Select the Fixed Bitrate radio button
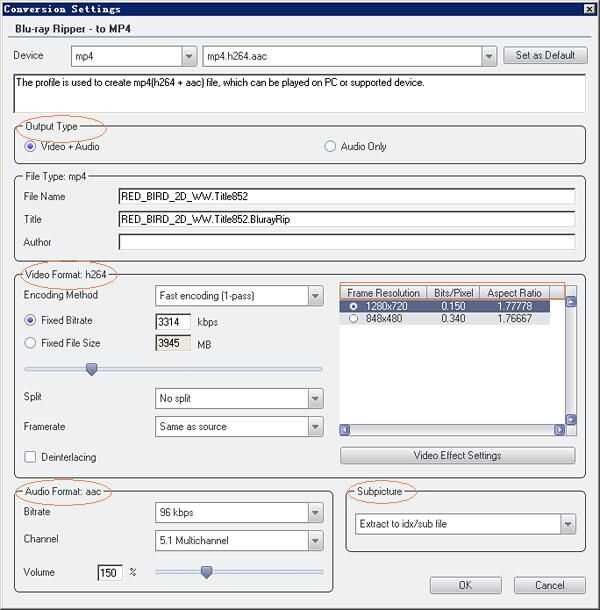600x610 pixels. (30, 321)
